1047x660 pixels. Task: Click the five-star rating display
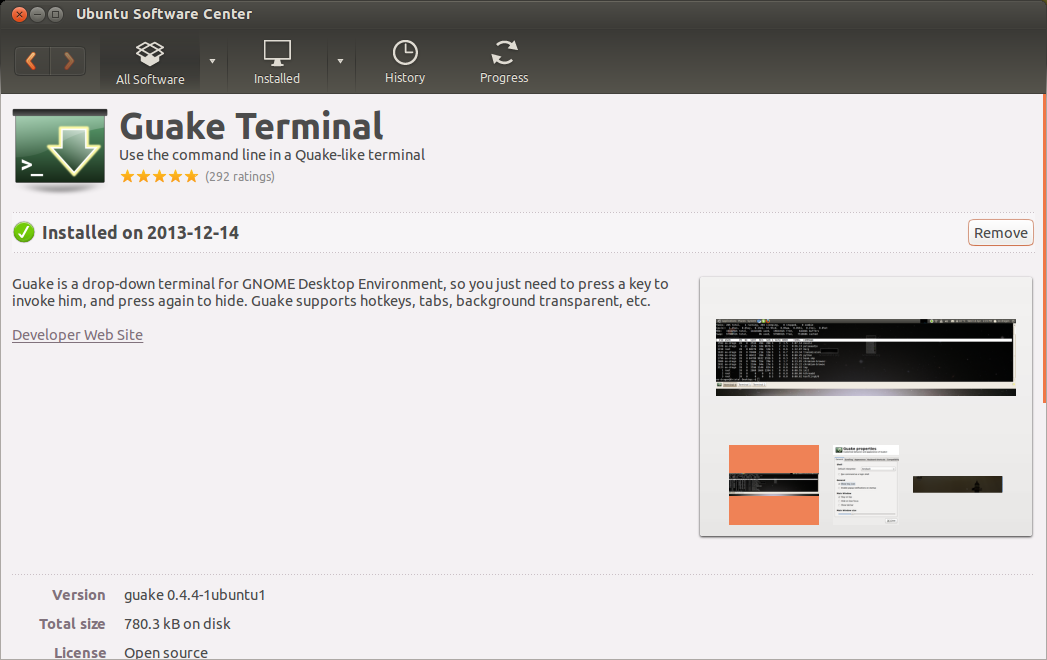point(159,176)
